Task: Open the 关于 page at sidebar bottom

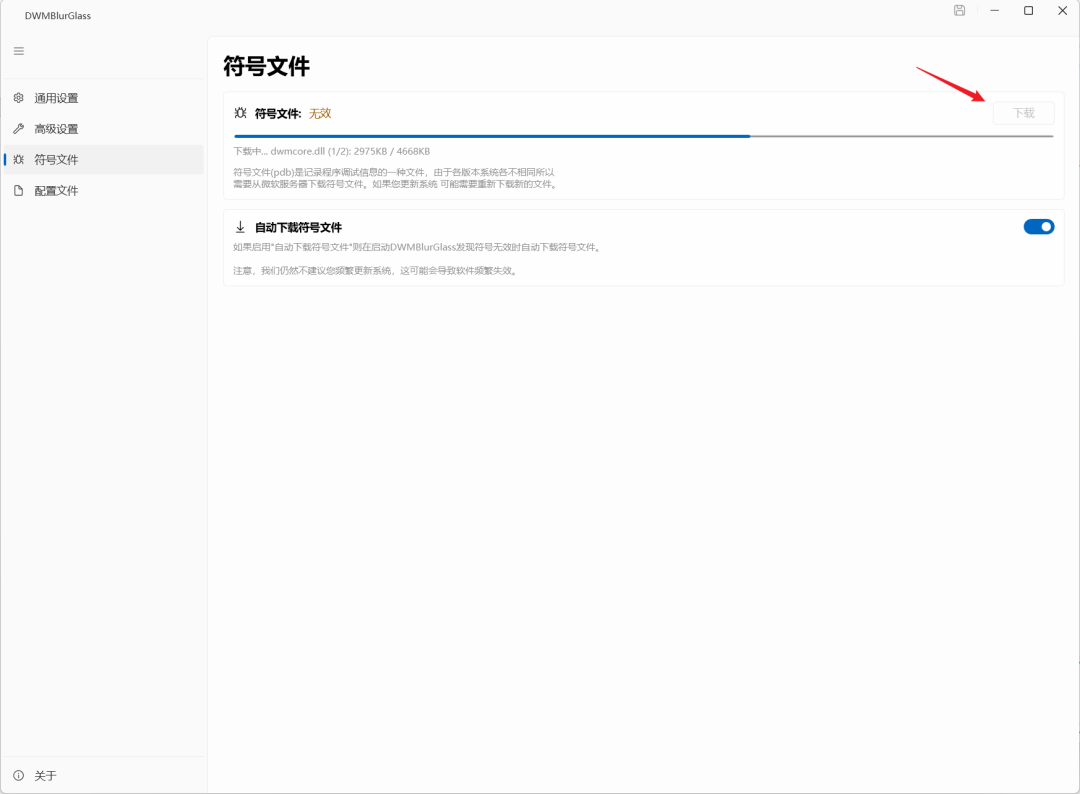Action: (x=46, y=776)
